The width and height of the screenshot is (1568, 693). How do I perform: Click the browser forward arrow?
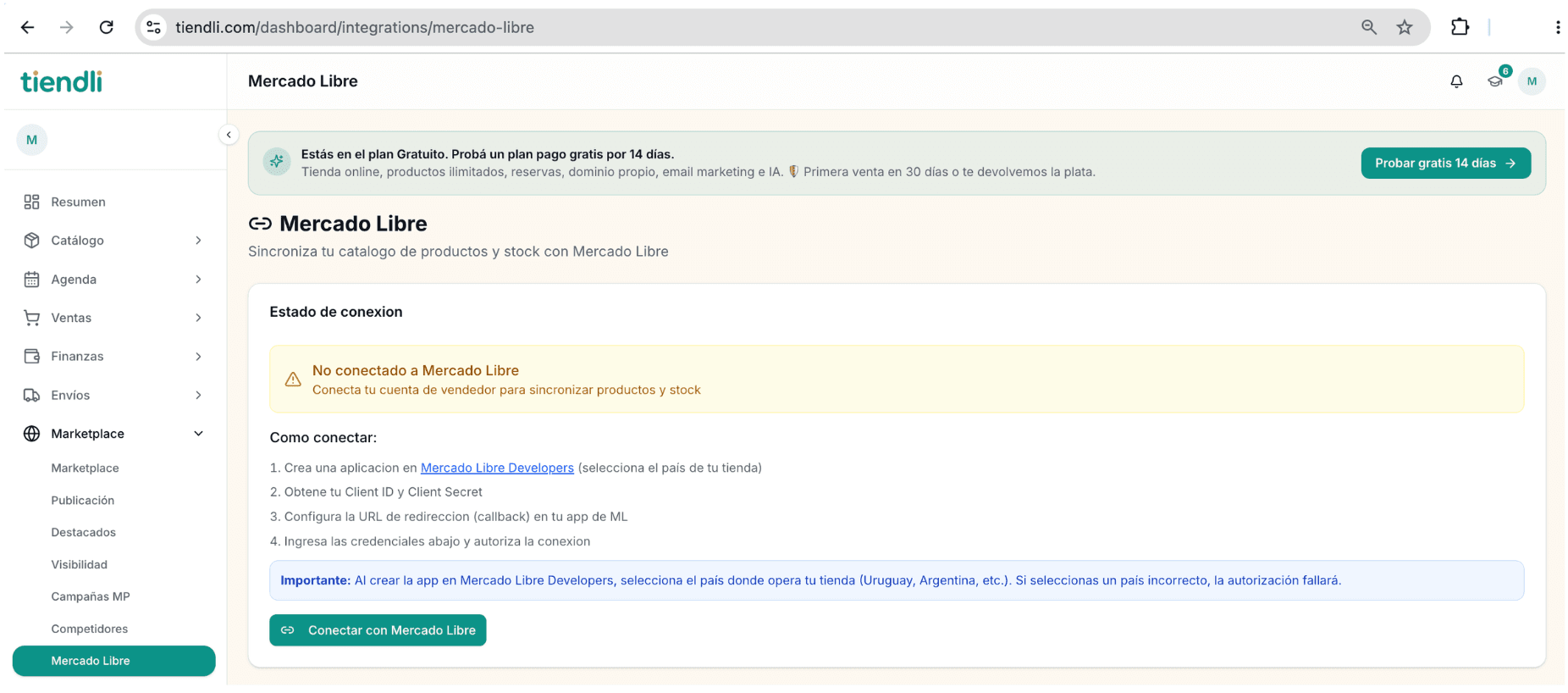tap(67, 27)
